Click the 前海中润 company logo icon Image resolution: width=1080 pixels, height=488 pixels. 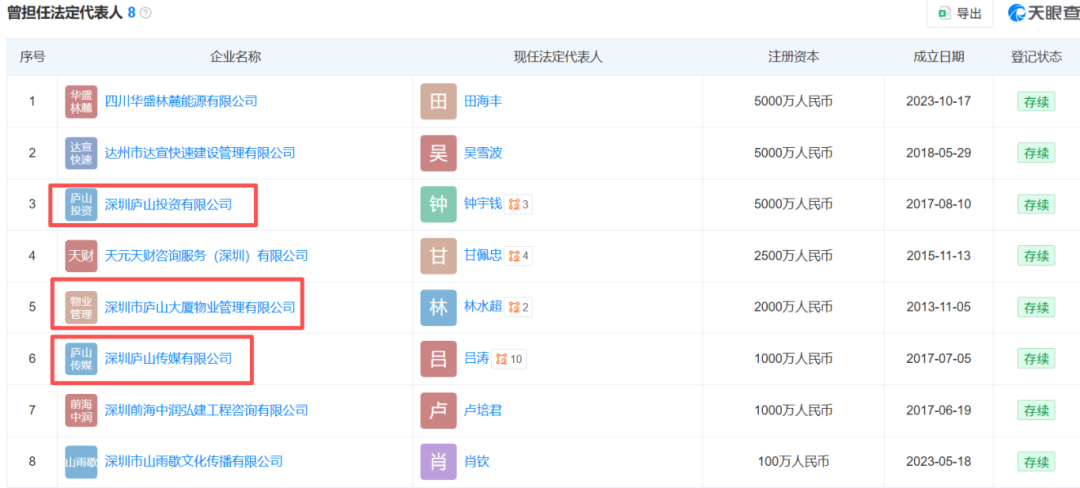pyautogui.click(x=81, y=410)
